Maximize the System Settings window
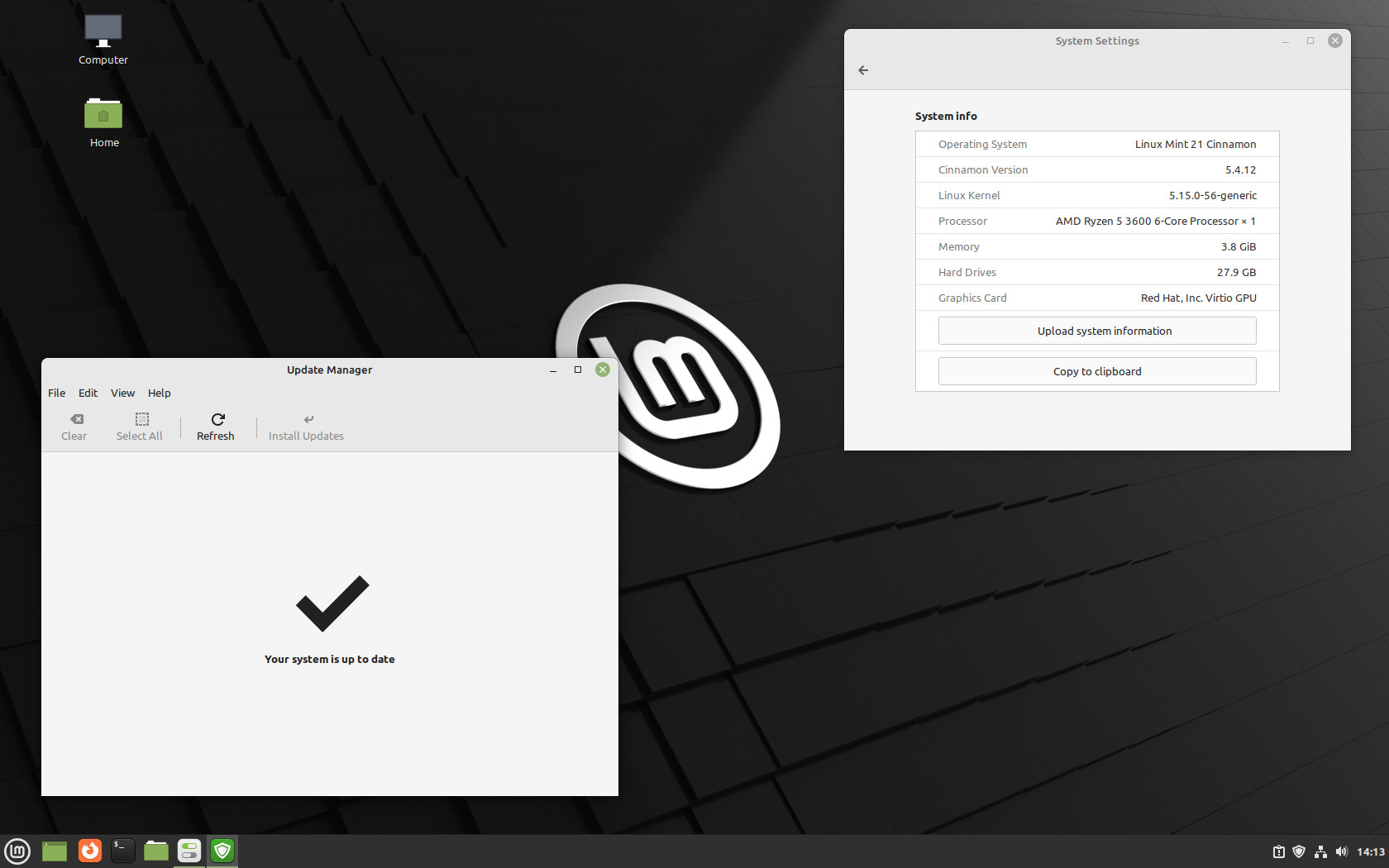1389x868 pixels. click(1310, 41)
